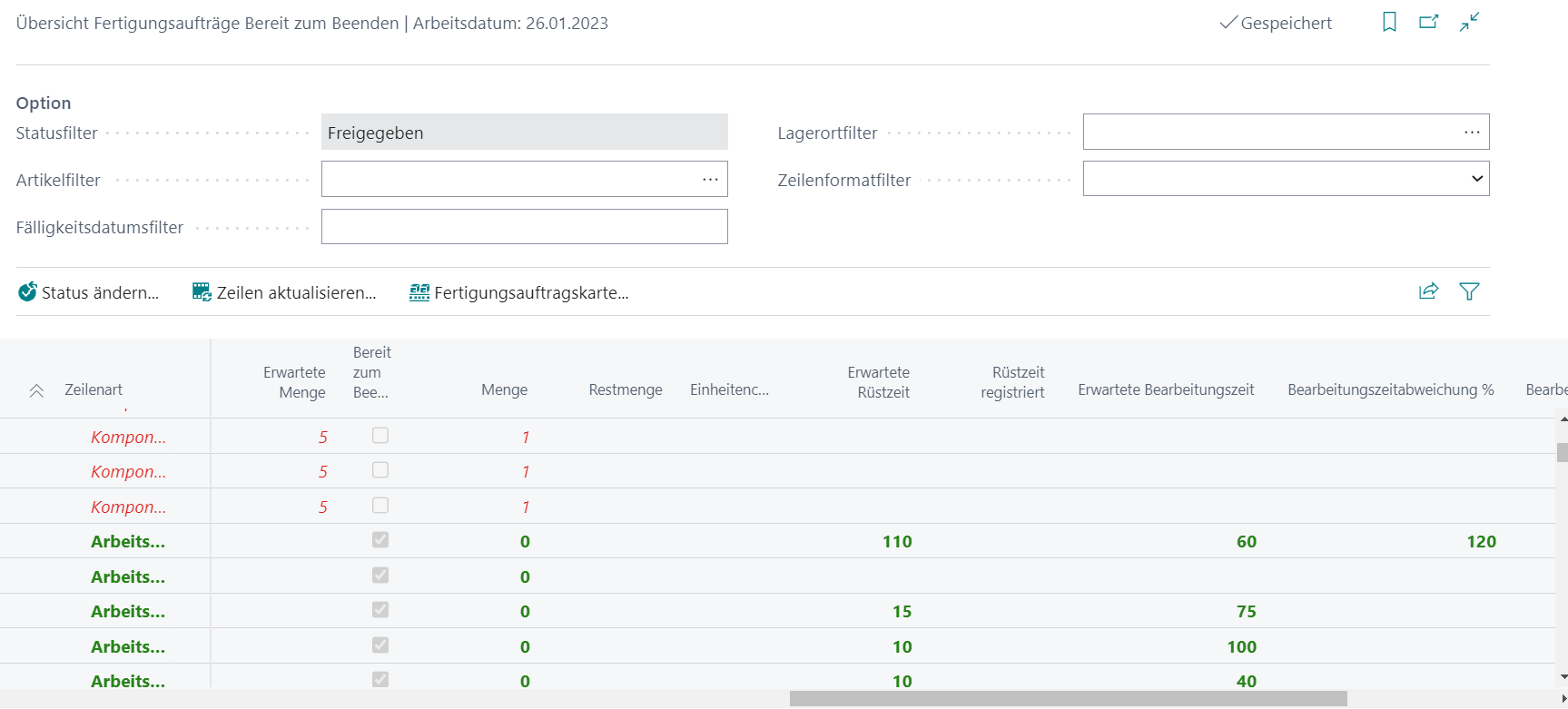
Task: Click Erwartete Bearbeitungszeit value 60
Action: (x=1247, y=542)
